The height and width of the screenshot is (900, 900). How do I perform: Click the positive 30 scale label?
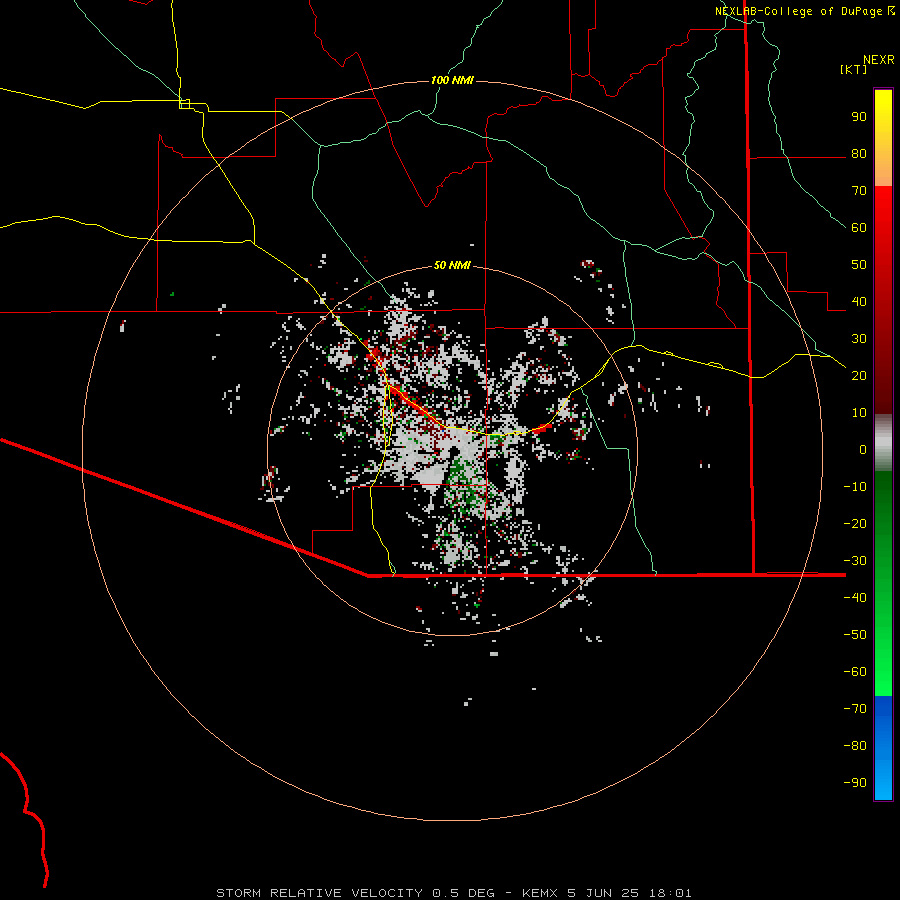tap(859, 339)
